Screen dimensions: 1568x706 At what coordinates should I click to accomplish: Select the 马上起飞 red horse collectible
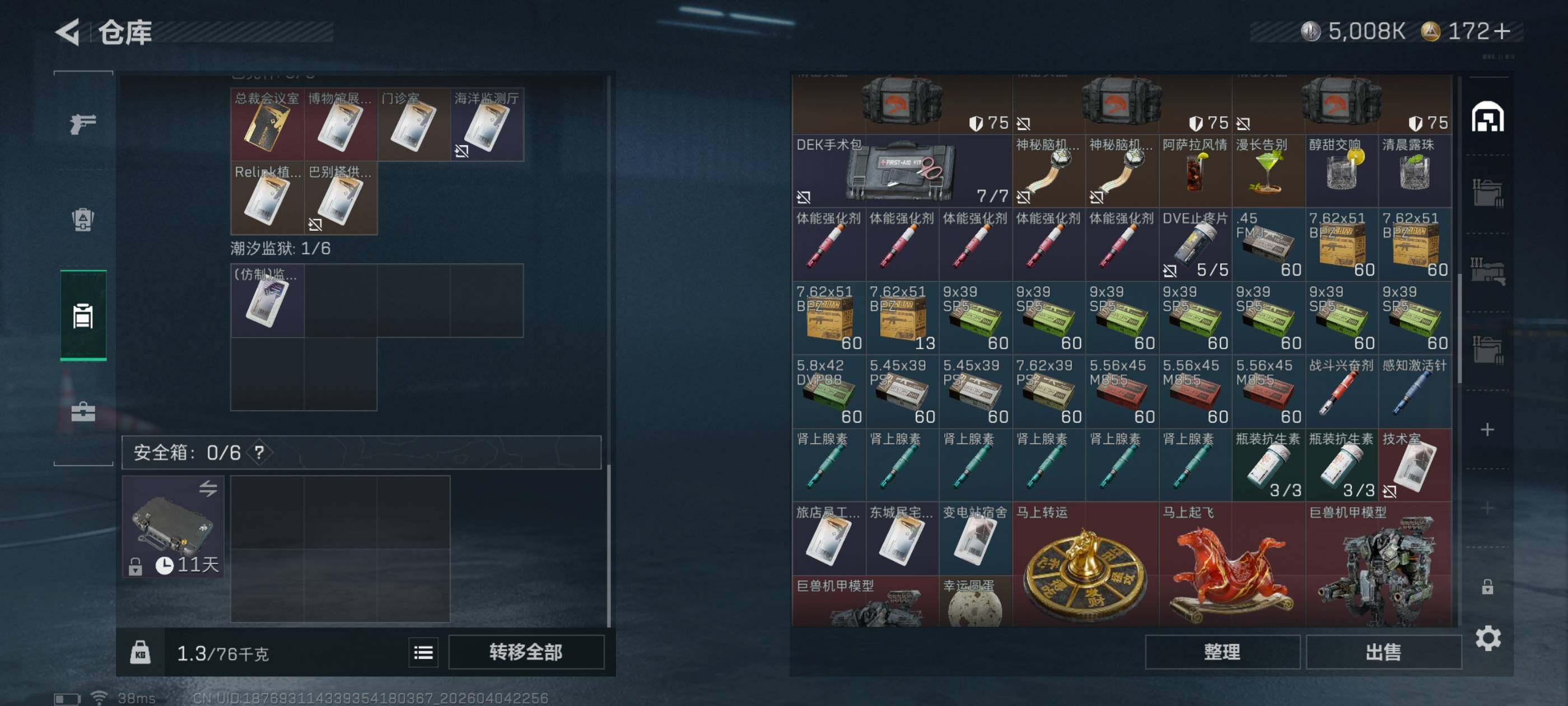(x=1231, y=564)
